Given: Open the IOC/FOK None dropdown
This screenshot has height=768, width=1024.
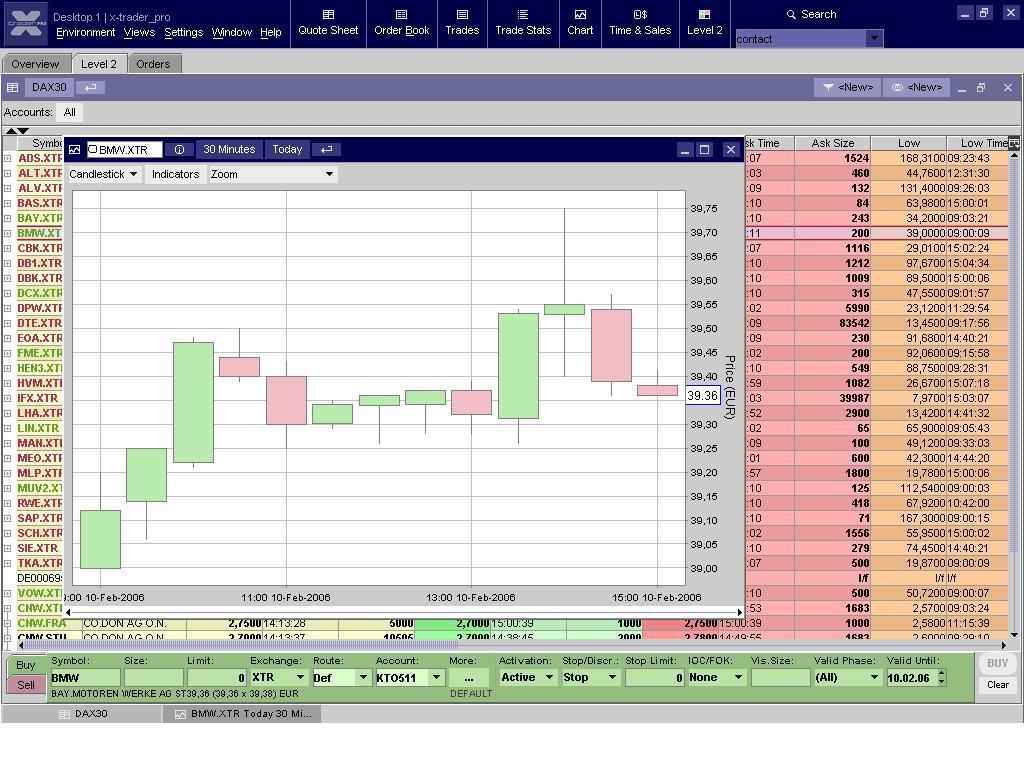Looking at the screenshot, I should point(738,678).
